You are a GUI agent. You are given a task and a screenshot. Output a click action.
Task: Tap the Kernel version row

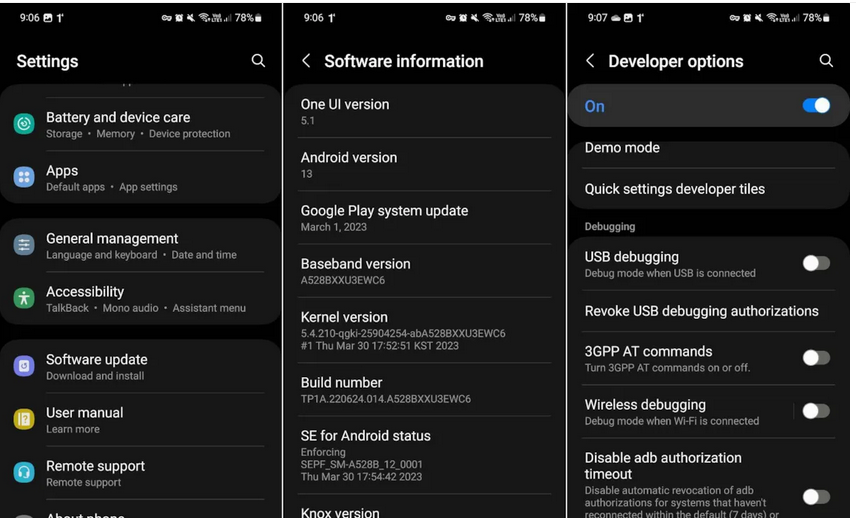point(424,330)
